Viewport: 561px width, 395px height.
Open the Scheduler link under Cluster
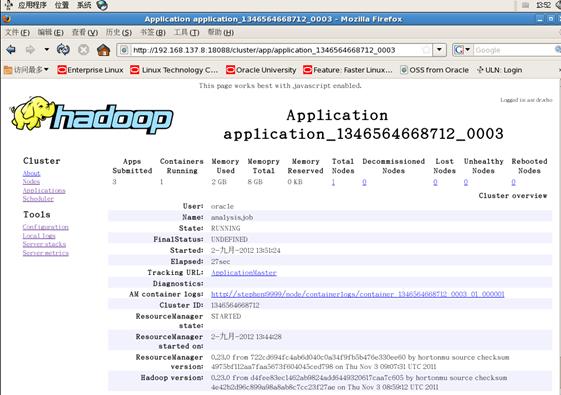(x=38, y=199)
